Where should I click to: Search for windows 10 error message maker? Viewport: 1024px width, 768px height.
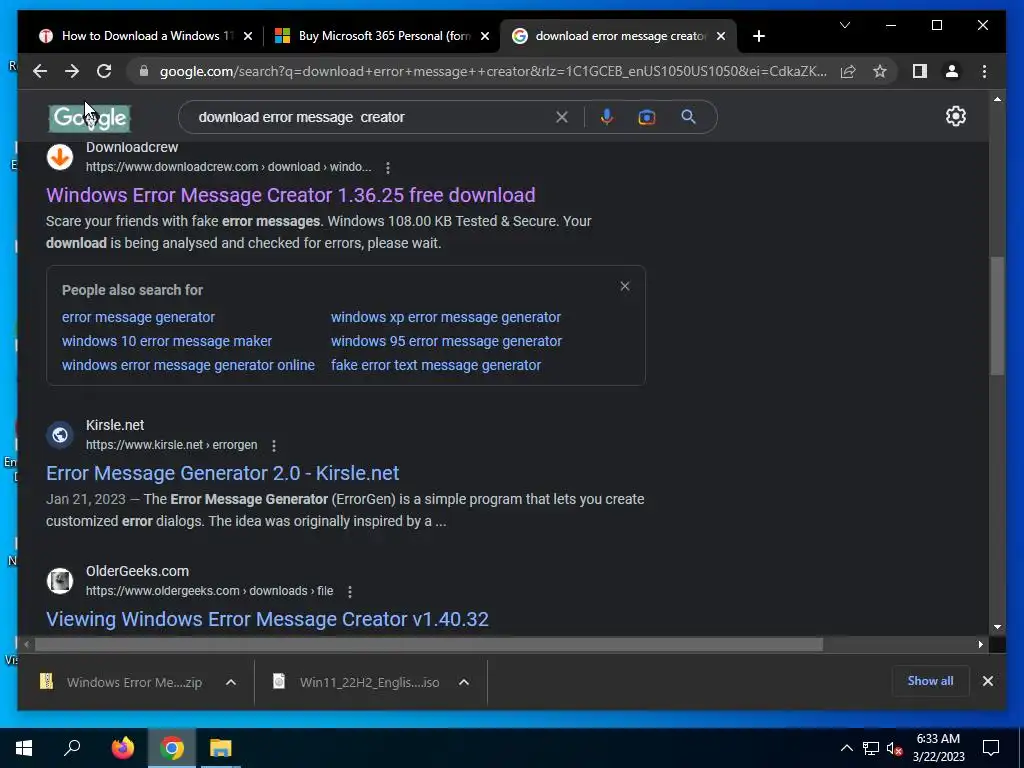coord(167,341)
